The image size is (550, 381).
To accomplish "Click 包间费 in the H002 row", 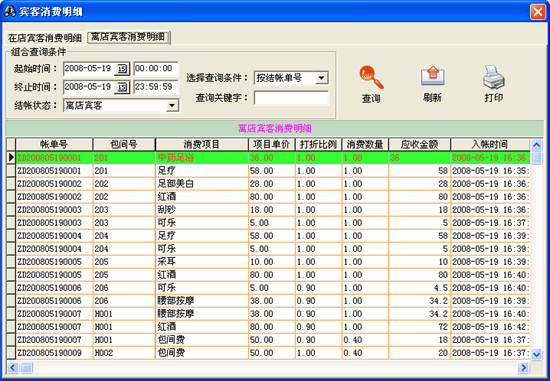I will tap(202, 352).
